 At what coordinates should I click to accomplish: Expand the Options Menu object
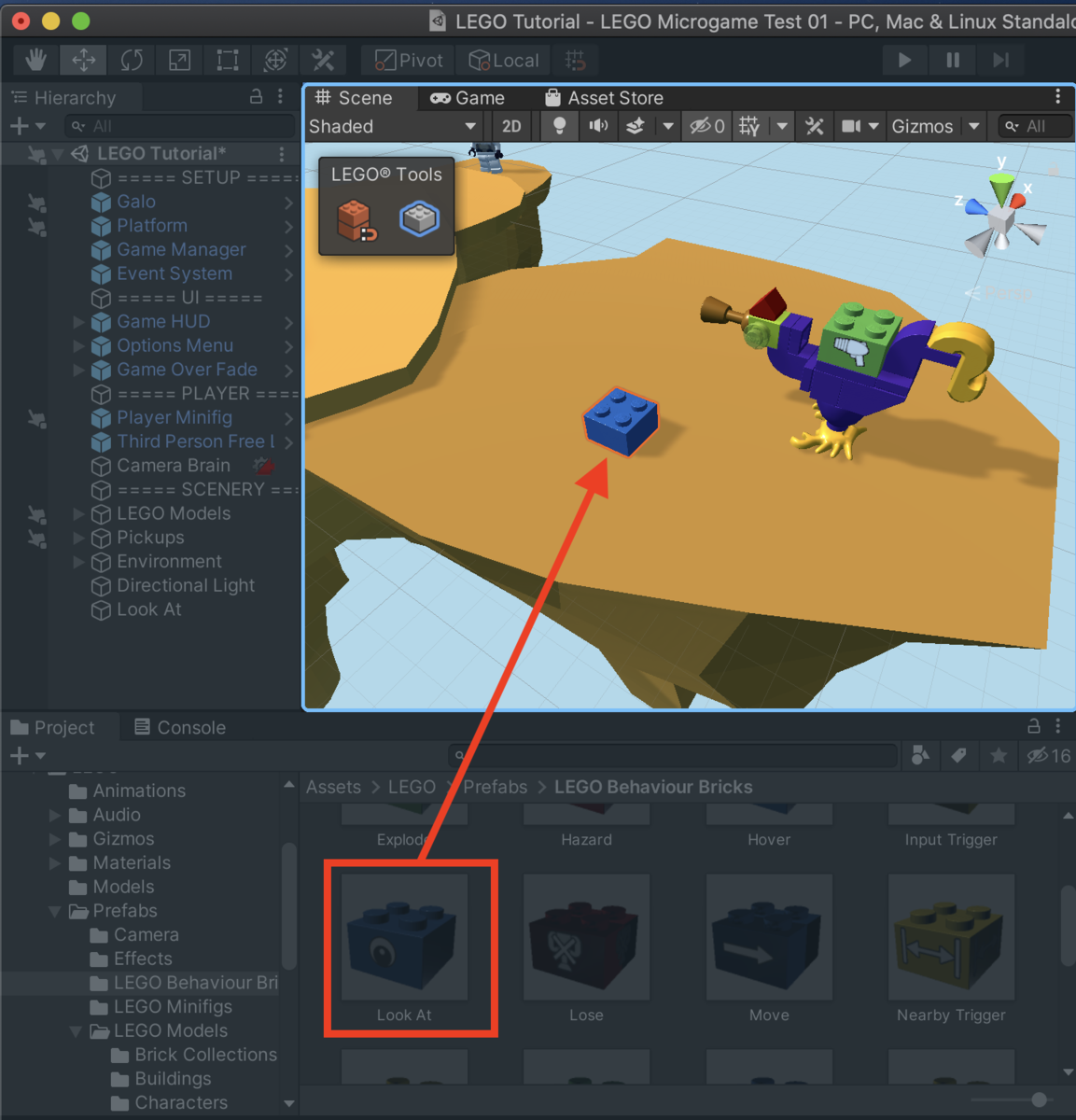point(79,346)
